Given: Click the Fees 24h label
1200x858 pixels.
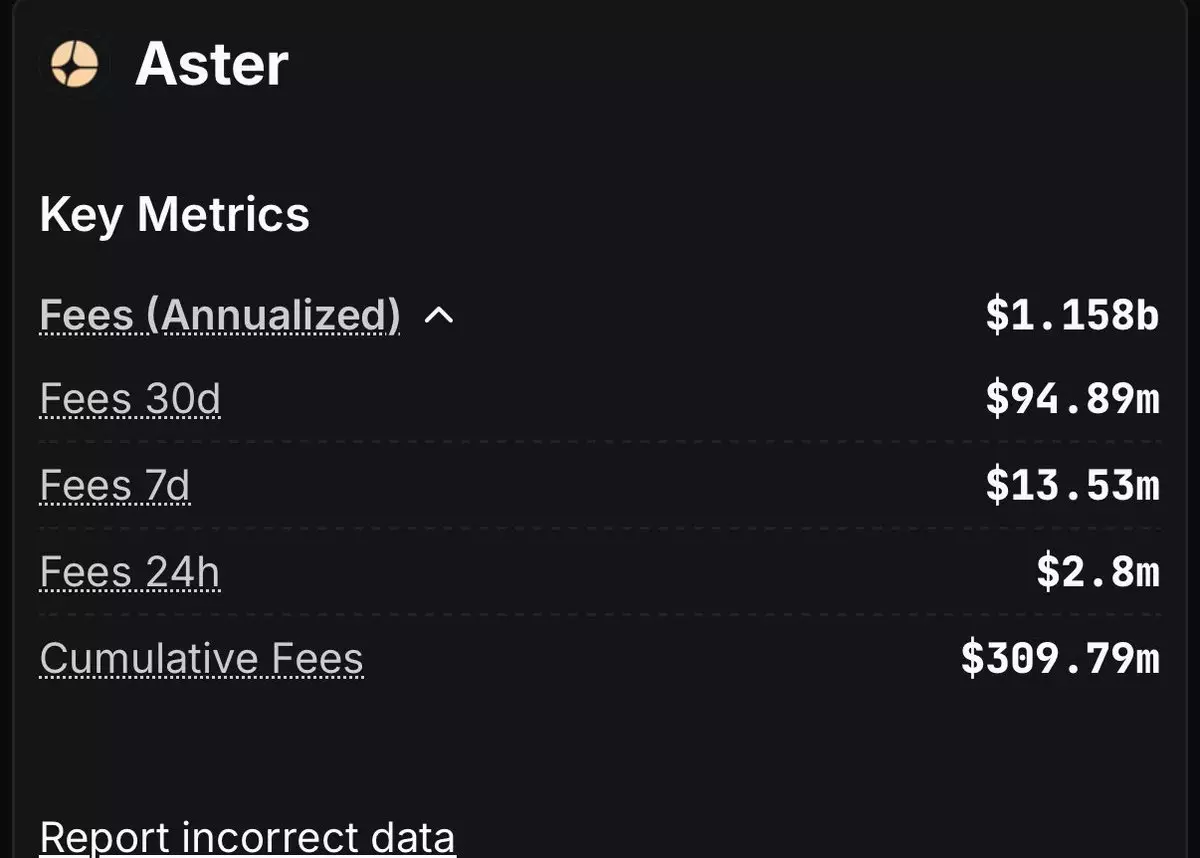Looking at the screenshot, I should click(130, 573).
